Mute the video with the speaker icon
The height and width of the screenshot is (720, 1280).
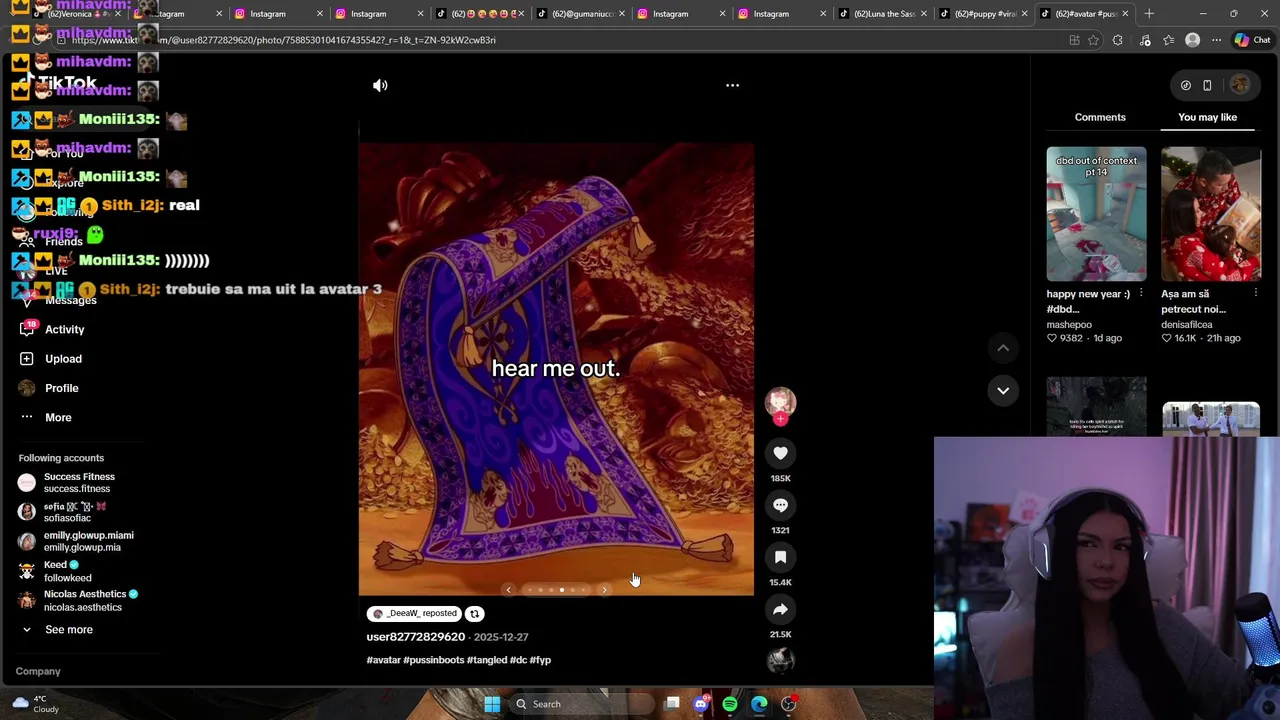tap(380, 86)
